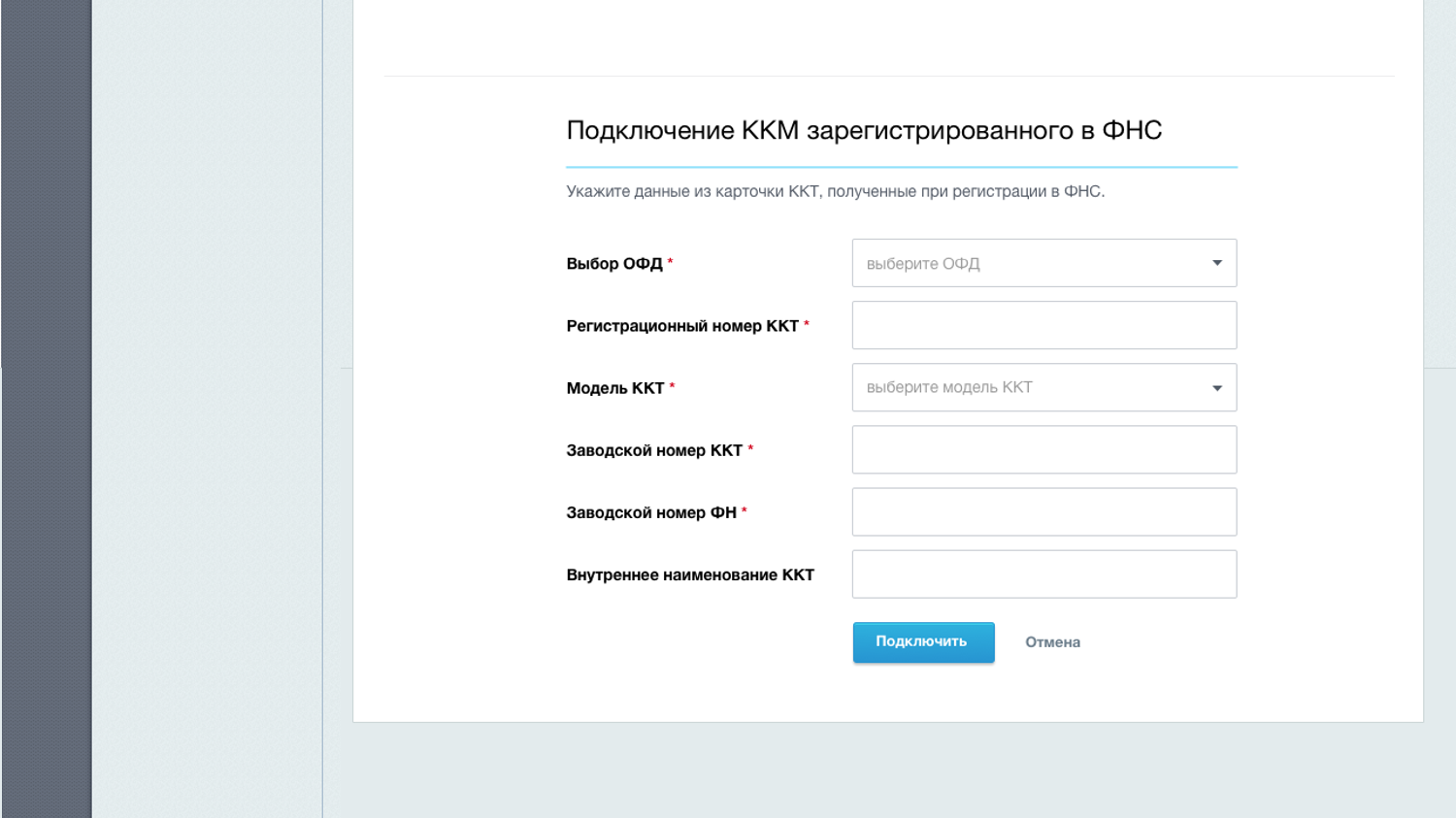Click the Отмена link
This screenshot has height=818, width=1456.
(x=1052, y=642)
